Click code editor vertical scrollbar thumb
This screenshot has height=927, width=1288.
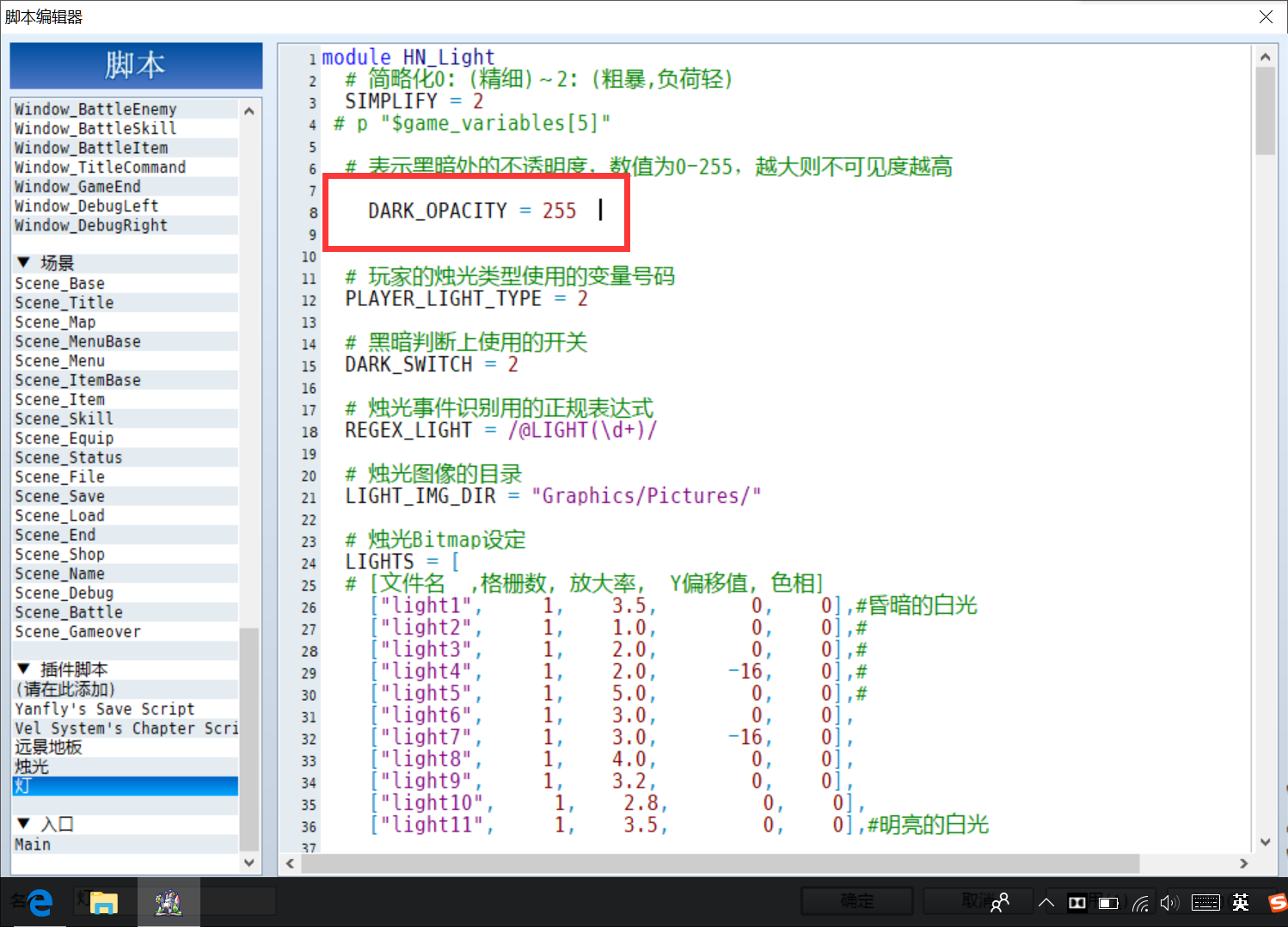[x=1265, y=111]
